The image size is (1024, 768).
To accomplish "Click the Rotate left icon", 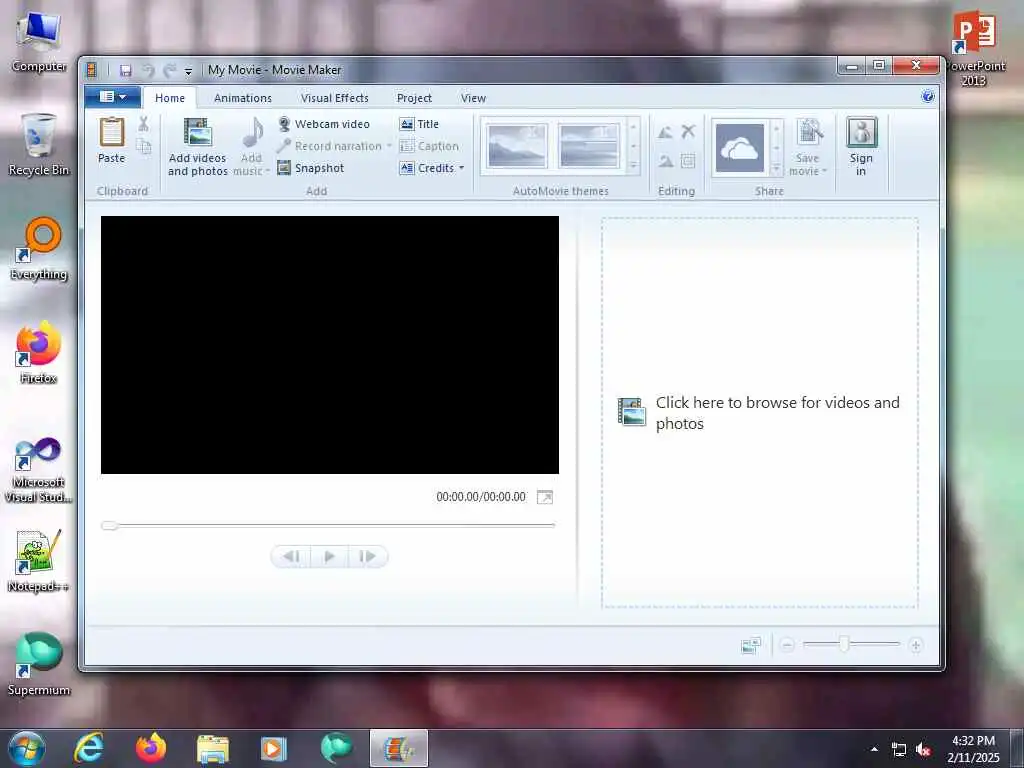I will [665, 132].
